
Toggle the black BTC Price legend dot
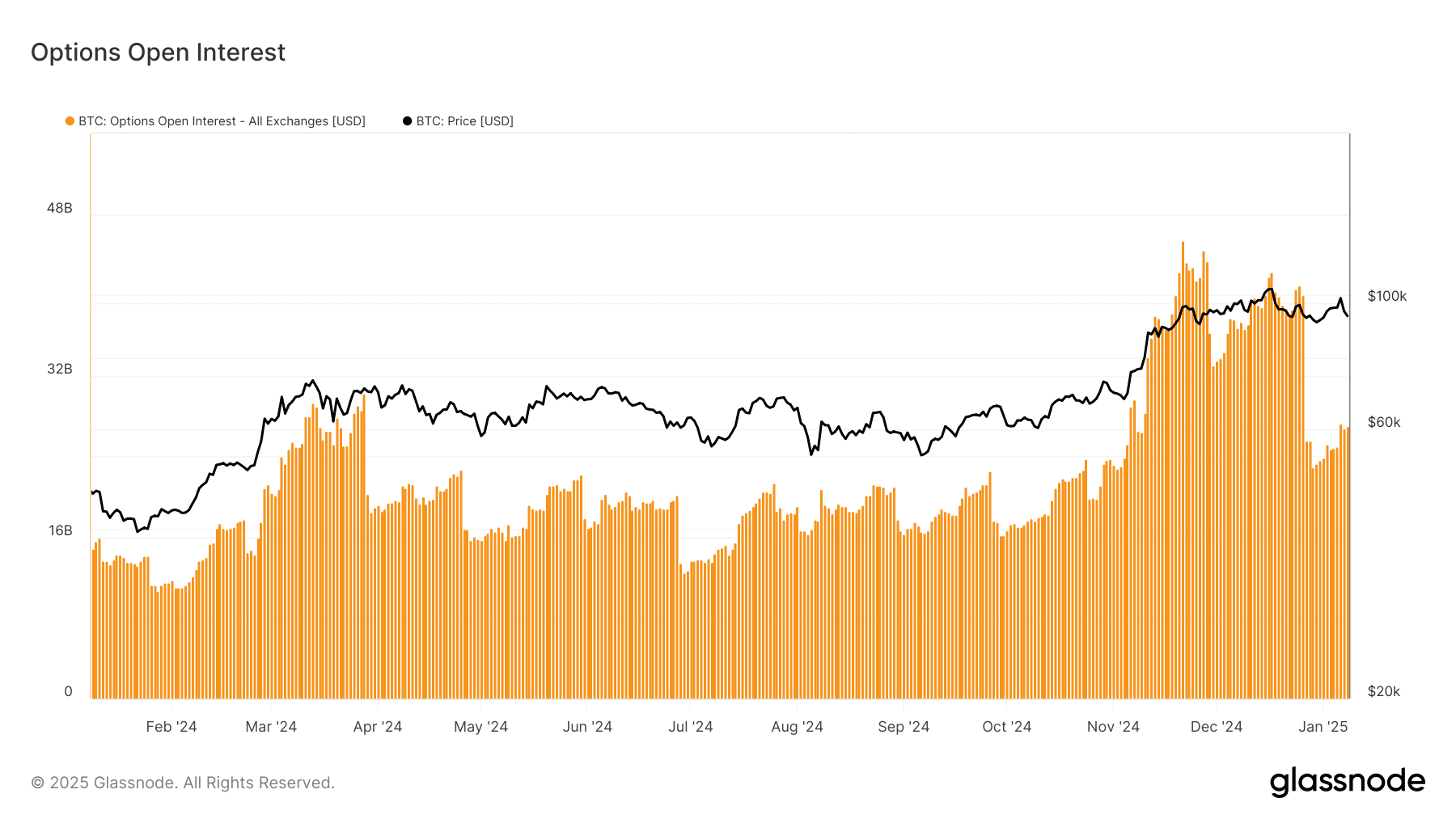click(x=407, y=120)
